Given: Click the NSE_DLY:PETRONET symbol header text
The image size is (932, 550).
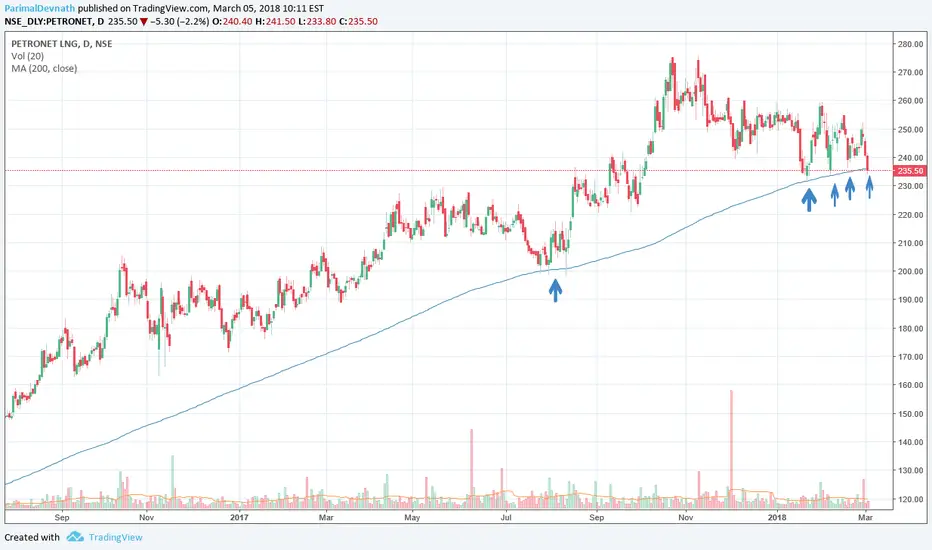Looking at the screenshot, I should 48,21.
